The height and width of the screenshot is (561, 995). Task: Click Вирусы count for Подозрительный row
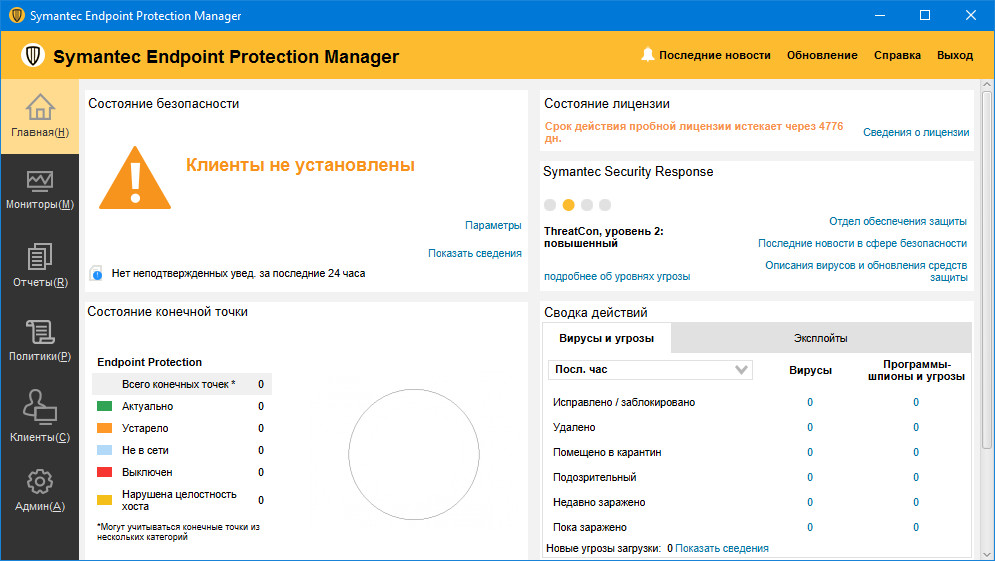[x=810, y=477]
